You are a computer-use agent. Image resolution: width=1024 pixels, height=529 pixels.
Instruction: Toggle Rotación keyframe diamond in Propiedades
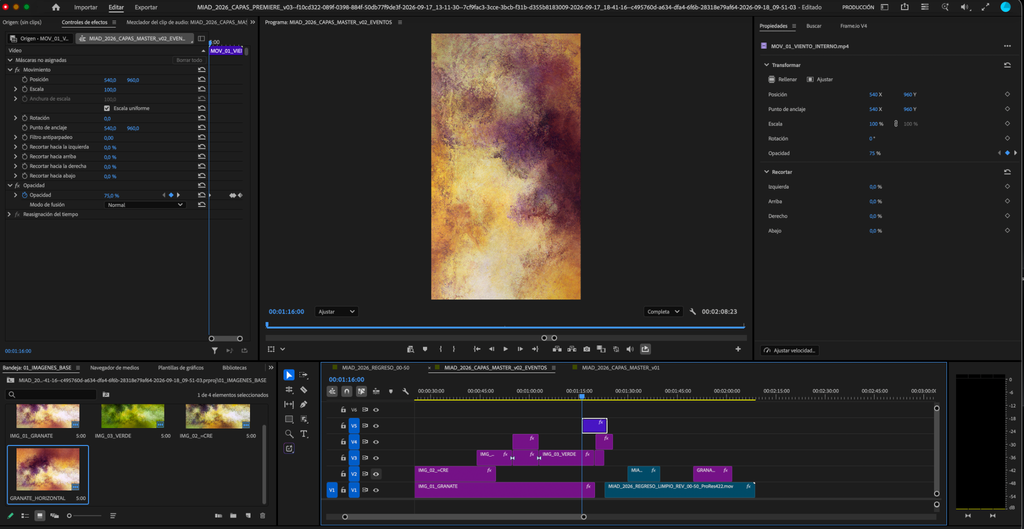(1007, 138)
